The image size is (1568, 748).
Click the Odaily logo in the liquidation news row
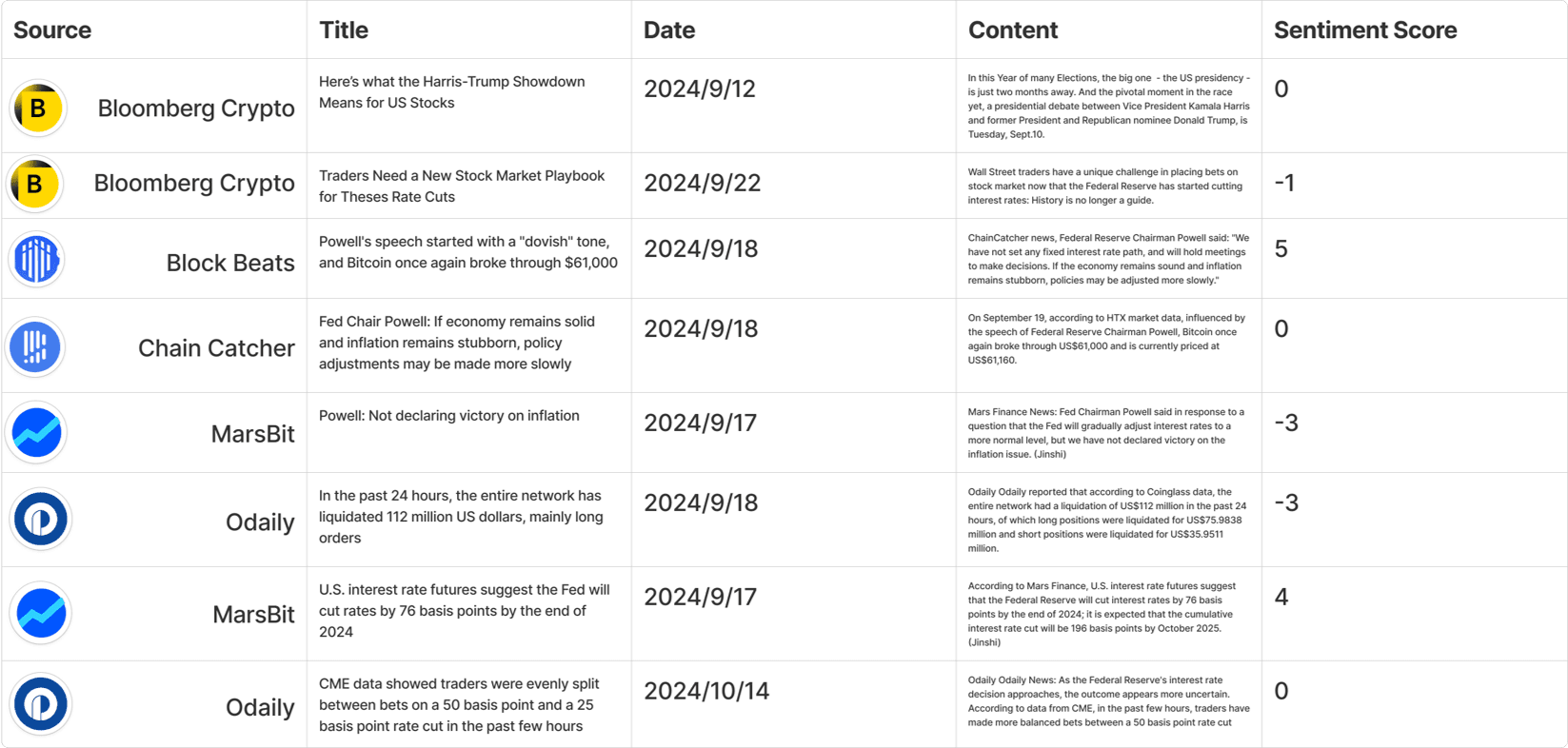pos(40,520)
